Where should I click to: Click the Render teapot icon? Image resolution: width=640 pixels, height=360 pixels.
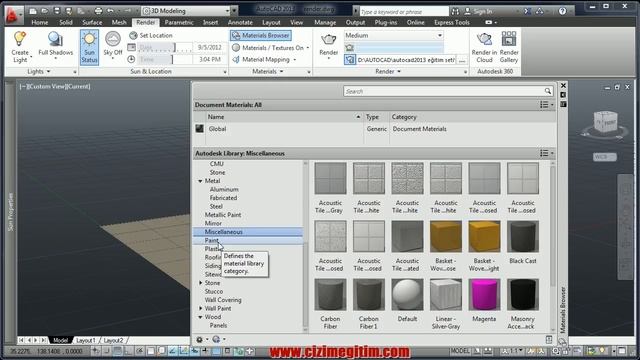[329, 40]
